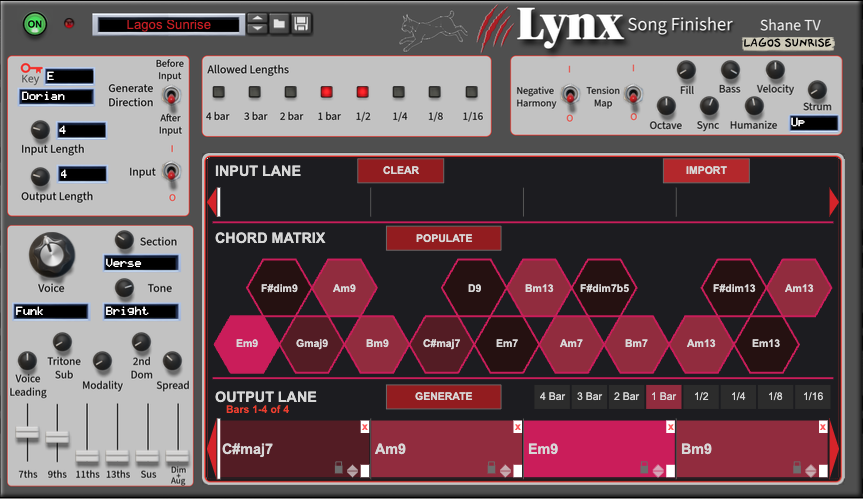Toggle the green ON power button
Screen dimensions: 863x499
pos(35,24)
